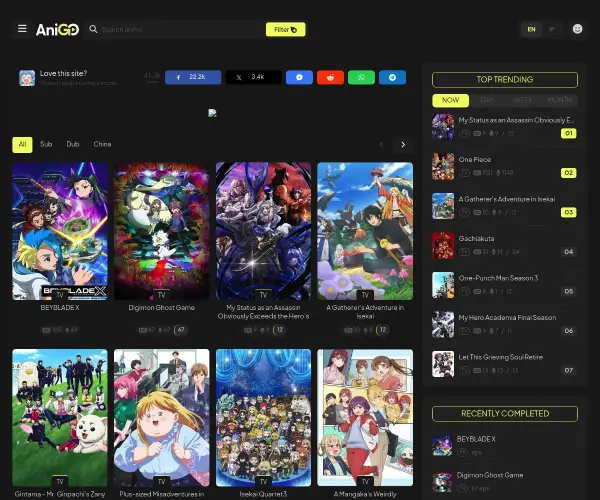Select the All filter tab
Image resolution: width=600 pixels, height=500 pixels.
(22, 145)
